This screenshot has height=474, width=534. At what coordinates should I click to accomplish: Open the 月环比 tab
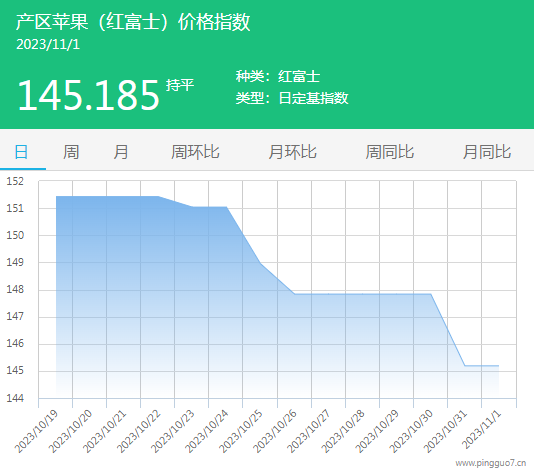(x=292, y=152)
